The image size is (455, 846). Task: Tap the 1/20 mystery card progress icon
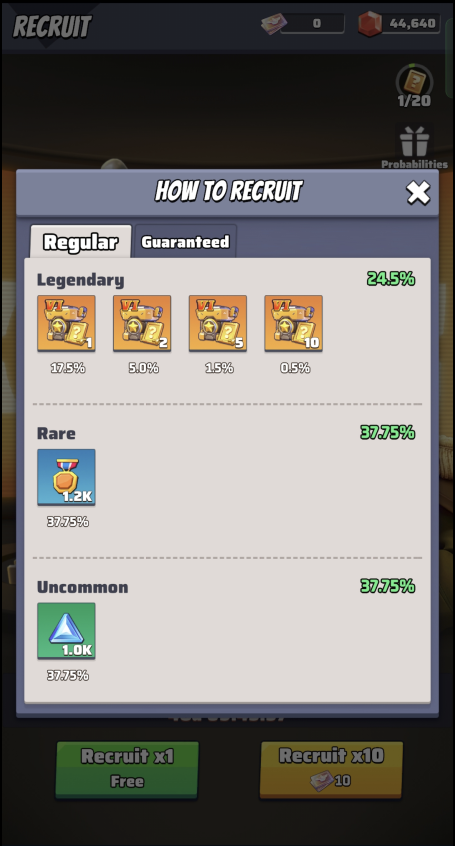point(414,81)
